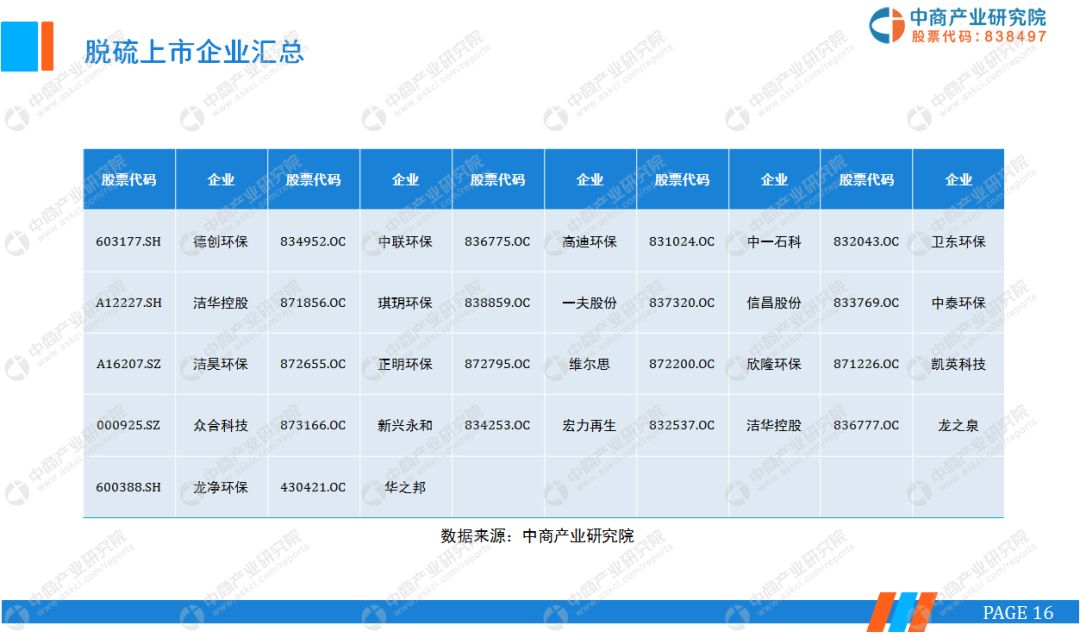Select the stock code 430421.OC
This screenshot has width=1080, height=638.
[313, 487]
